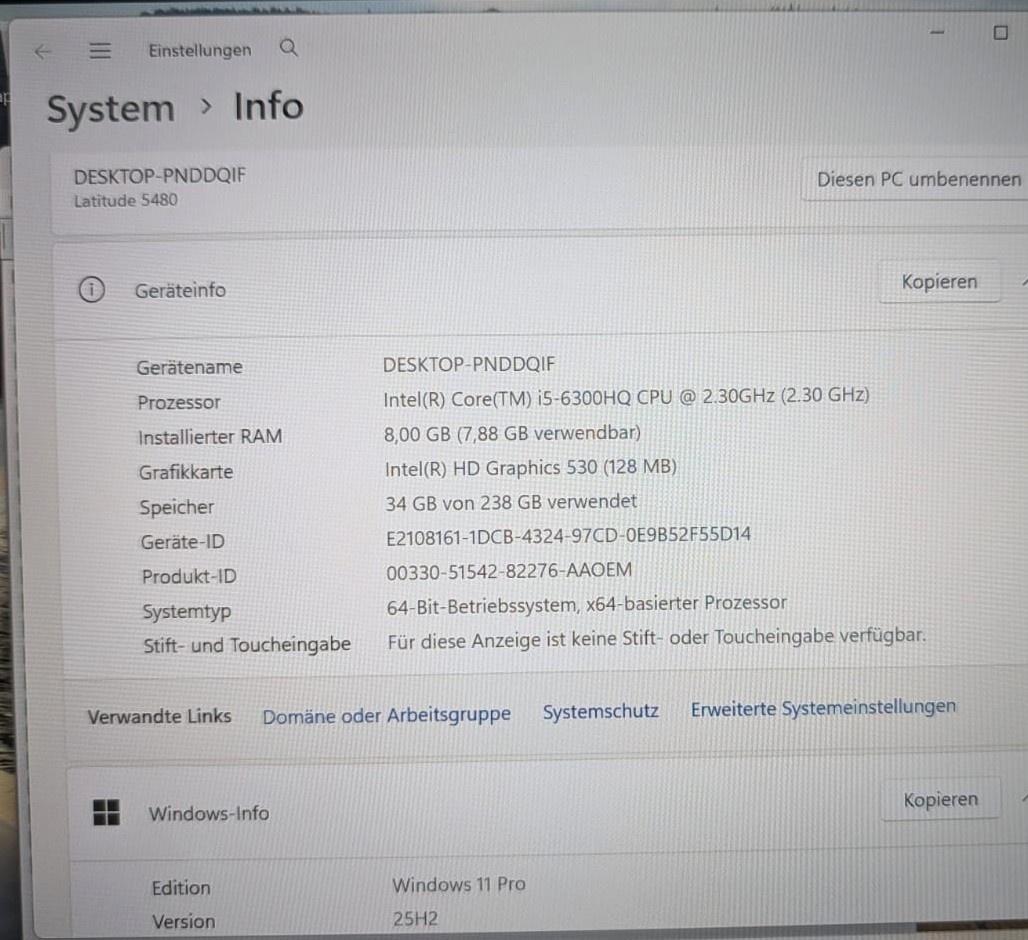Minimize the Einstellungen window
The height and width of the screenshot is (940, 1028).
pyautogui.click(x=938, y=32)
